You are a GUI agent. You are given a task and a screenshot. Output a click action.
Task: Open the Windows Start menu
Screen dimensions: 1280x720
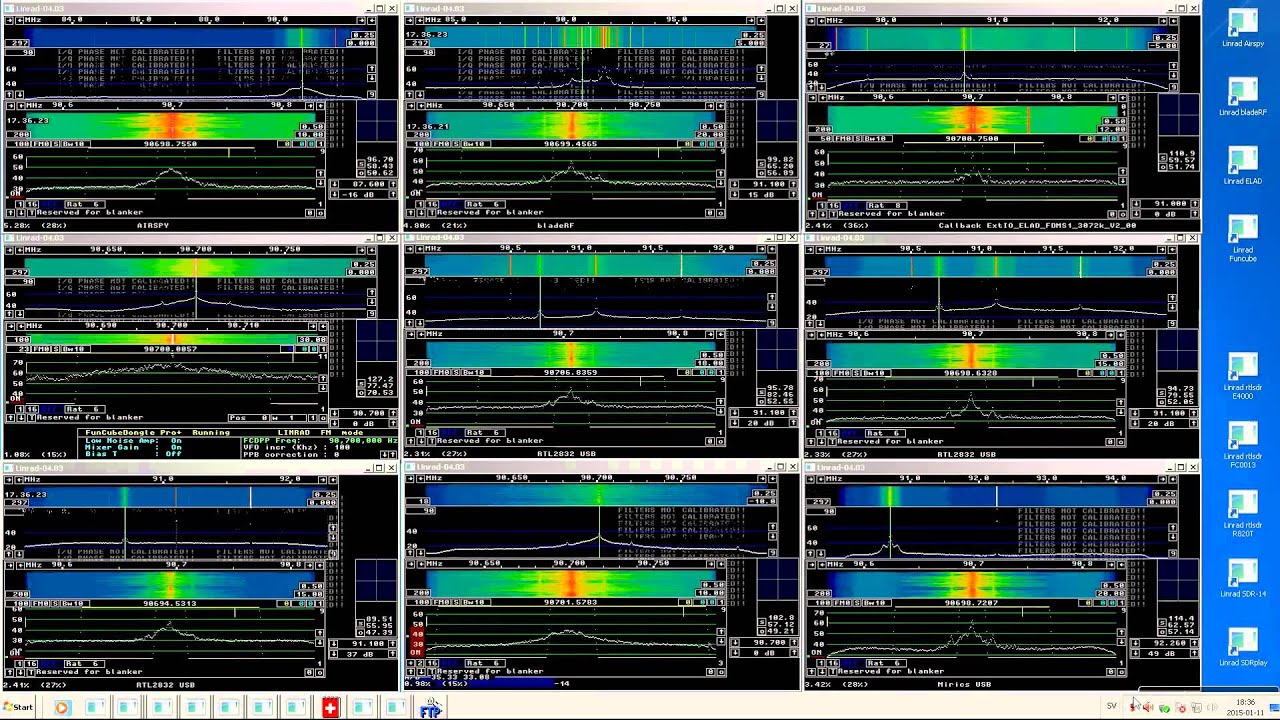point(18,708)
